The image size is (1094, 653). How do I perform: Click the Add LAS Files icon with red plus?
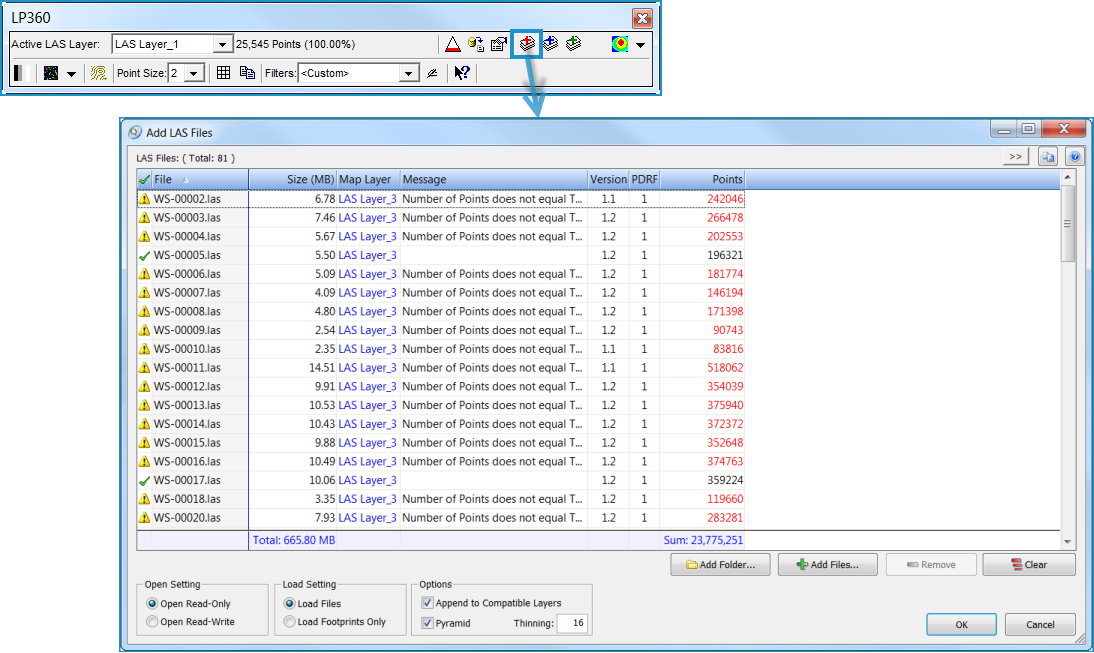527,44
